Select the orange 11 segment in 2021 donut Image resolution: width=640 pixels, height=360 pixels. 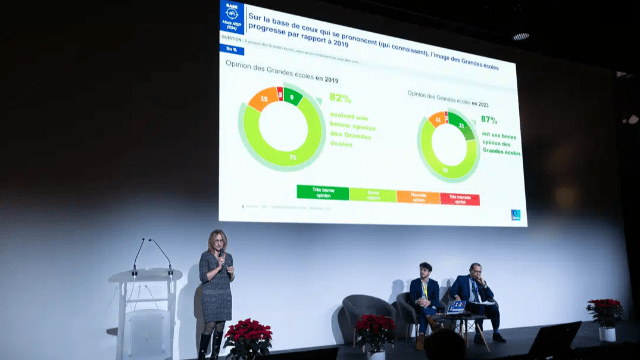click(437, 120)
